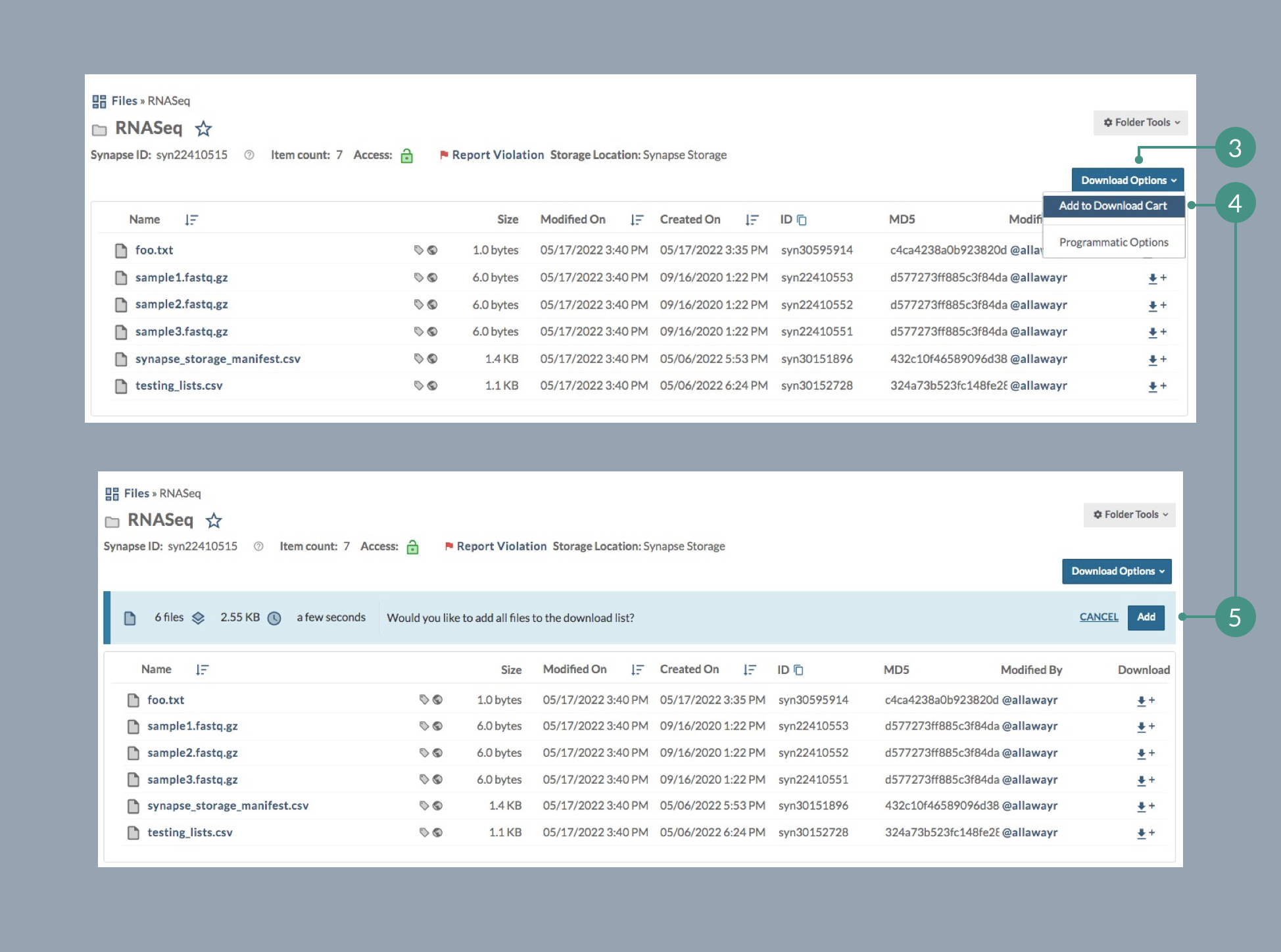
Task: Expand the Download Options dropdown
Action: coord(1126,180)
